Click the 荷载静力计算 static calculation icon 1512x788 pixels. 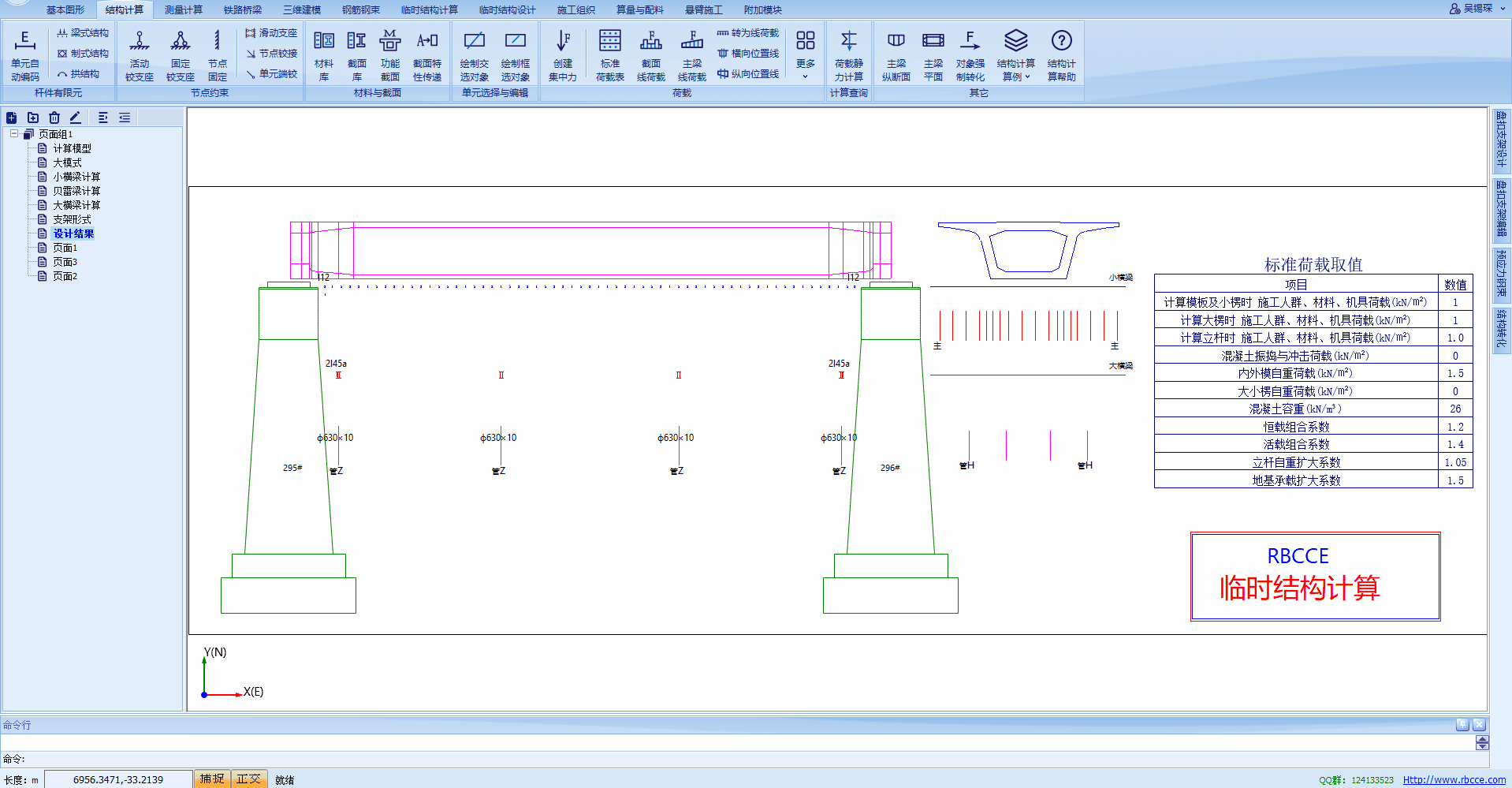coord(848,55)
